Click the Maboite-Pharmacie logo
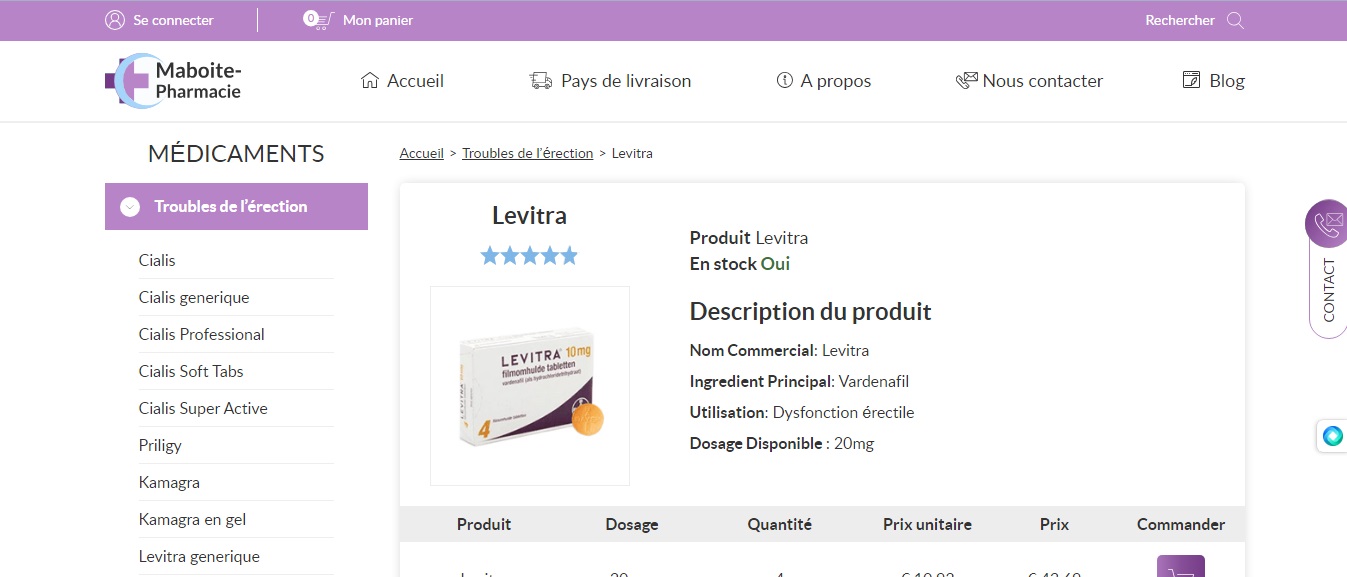This screenshot has width=1347, height=577. click(174, 81)
